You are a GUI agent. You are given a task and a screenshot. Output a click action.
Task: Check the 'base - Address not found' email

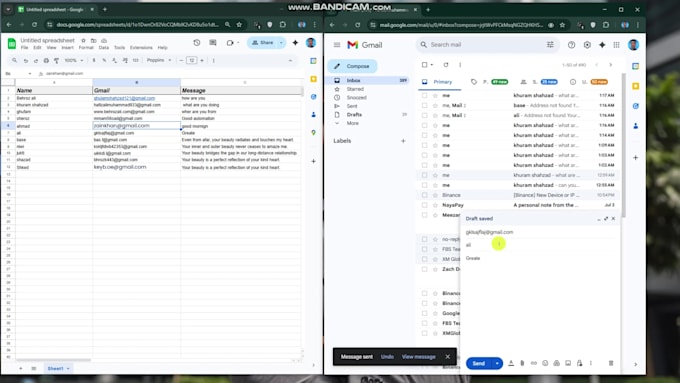point(425,105)
